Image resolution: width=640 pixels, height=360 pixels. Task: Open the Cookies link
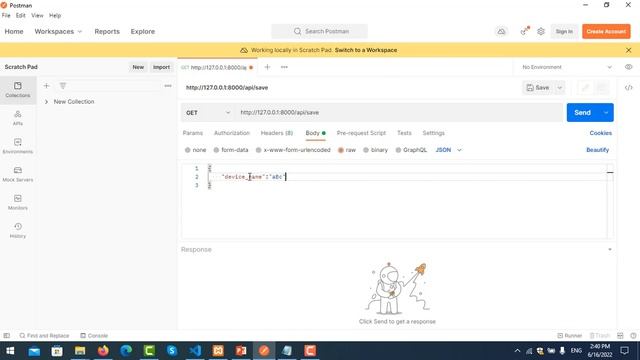[600, 133]
